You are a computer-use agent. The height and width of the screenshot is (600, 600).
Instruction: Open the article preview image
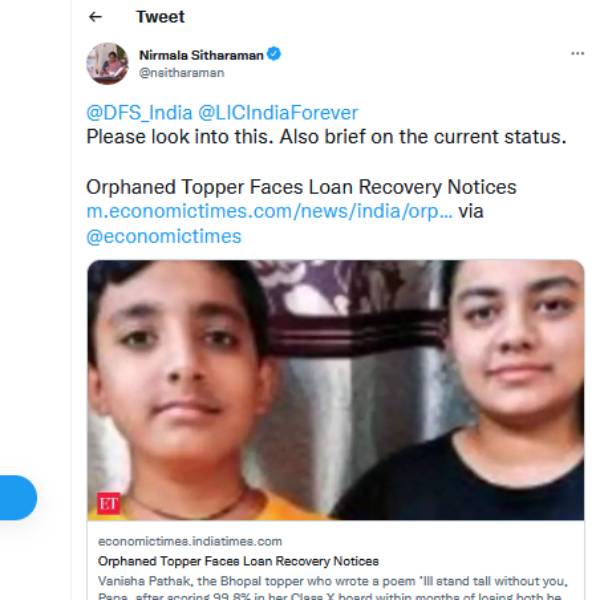coord(336,390)
